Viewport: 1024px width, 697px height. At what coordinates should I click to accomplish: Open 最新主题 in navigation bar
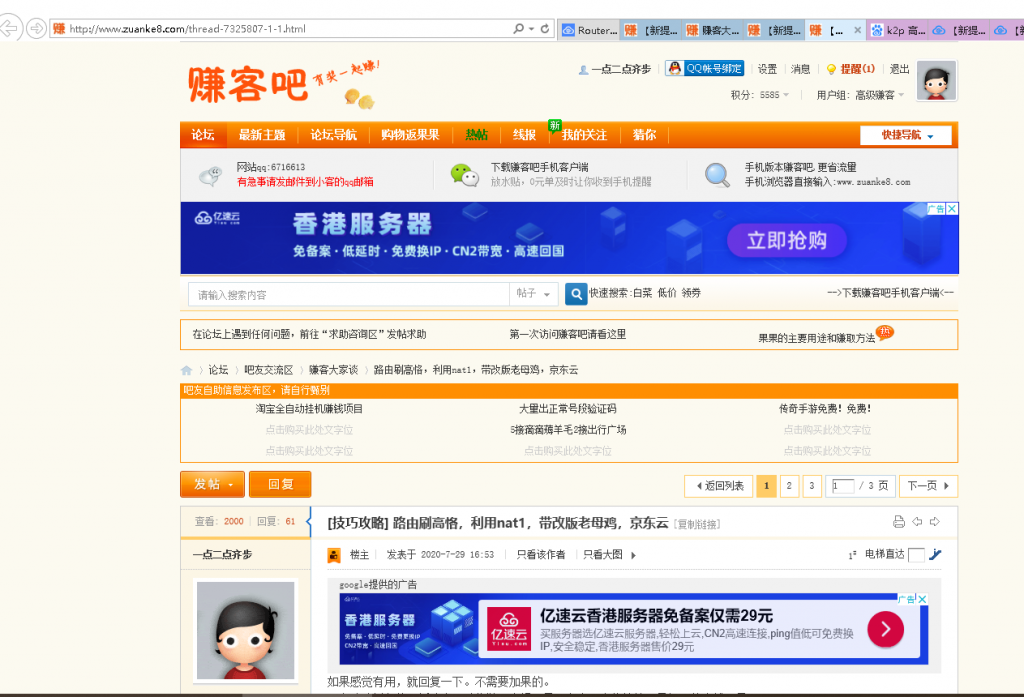(262, 135)
